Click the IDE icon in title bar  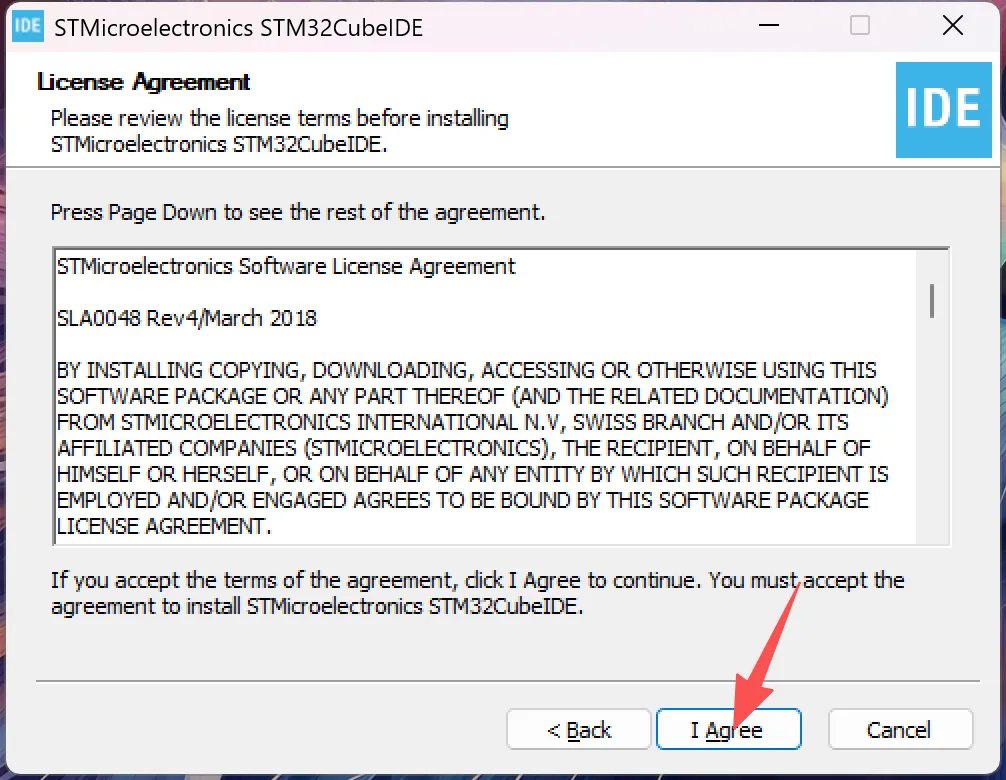coord(28,26)
